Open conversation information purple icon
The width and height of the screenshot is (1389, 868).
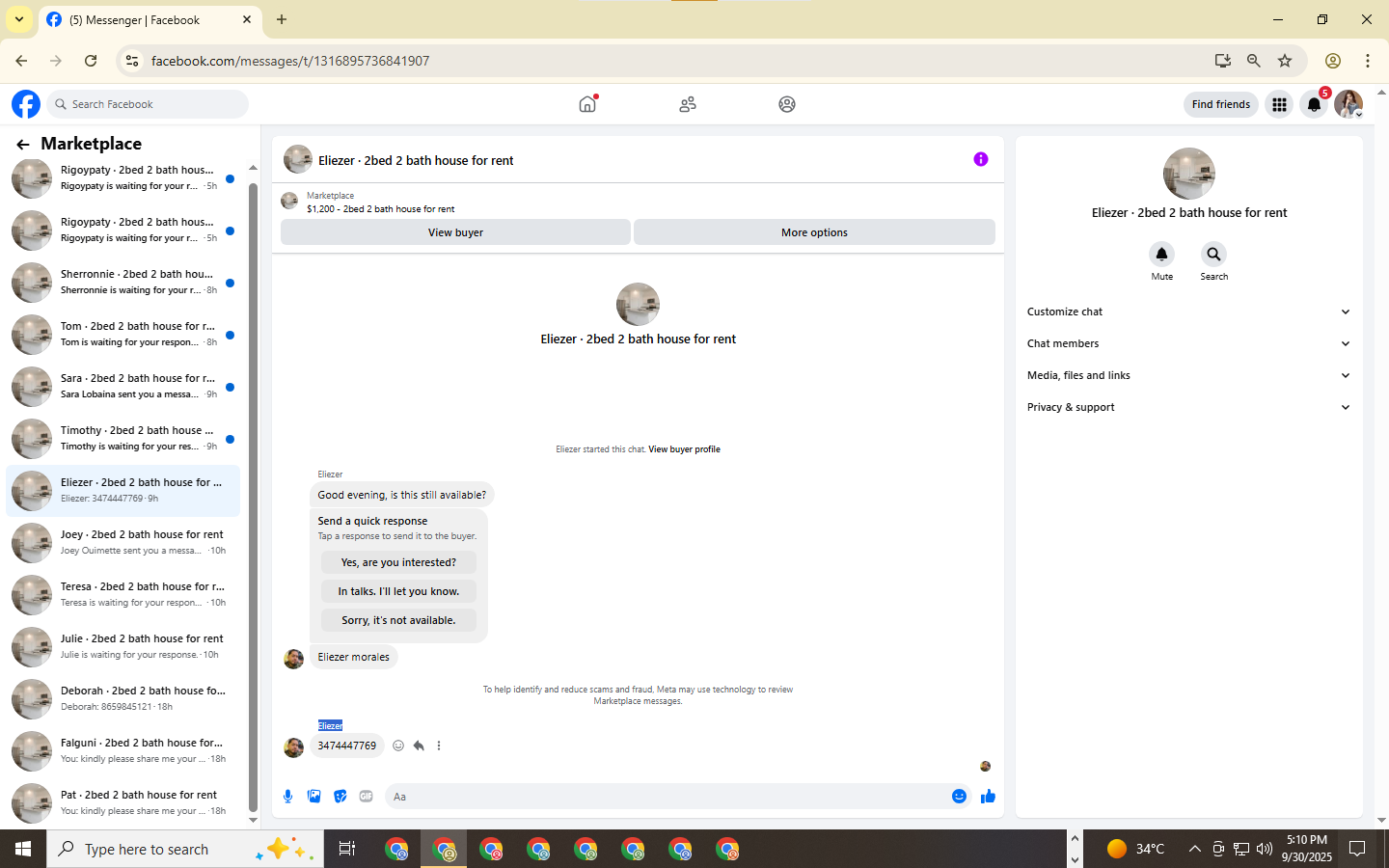pos(981,159)
